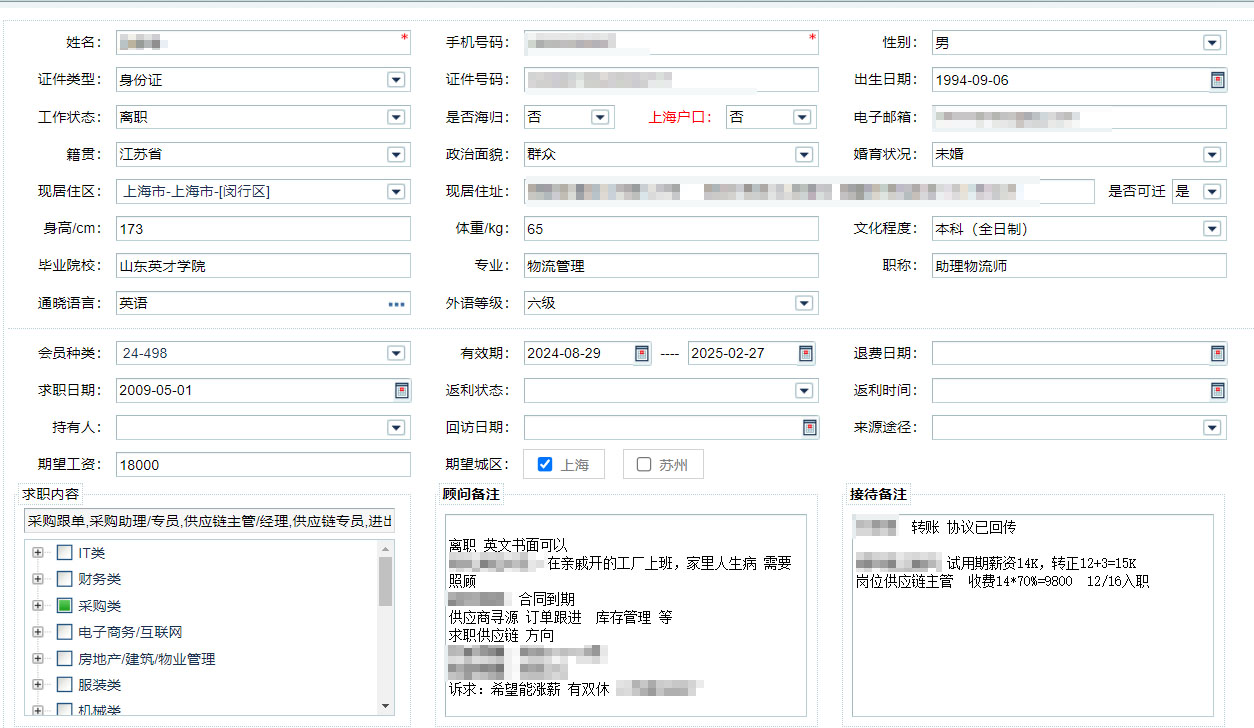Image resolution: width=1254 pixels, height=728 pixels.
Task: Open the 证件类型 dropdown
Action: (396, 80)
